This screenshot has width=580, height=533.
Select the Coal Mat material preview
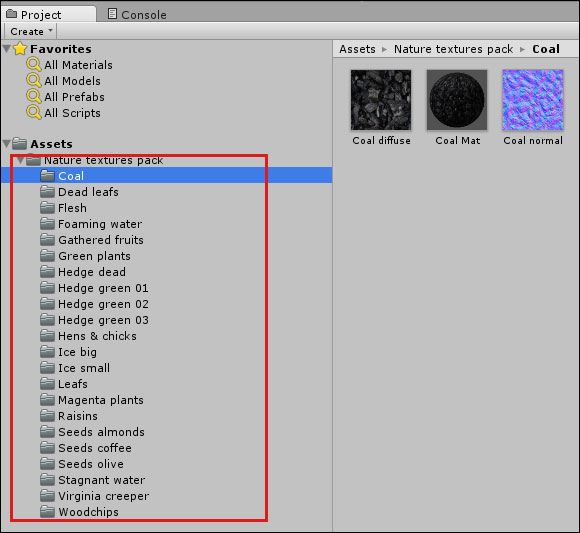[x=457, y=100]
